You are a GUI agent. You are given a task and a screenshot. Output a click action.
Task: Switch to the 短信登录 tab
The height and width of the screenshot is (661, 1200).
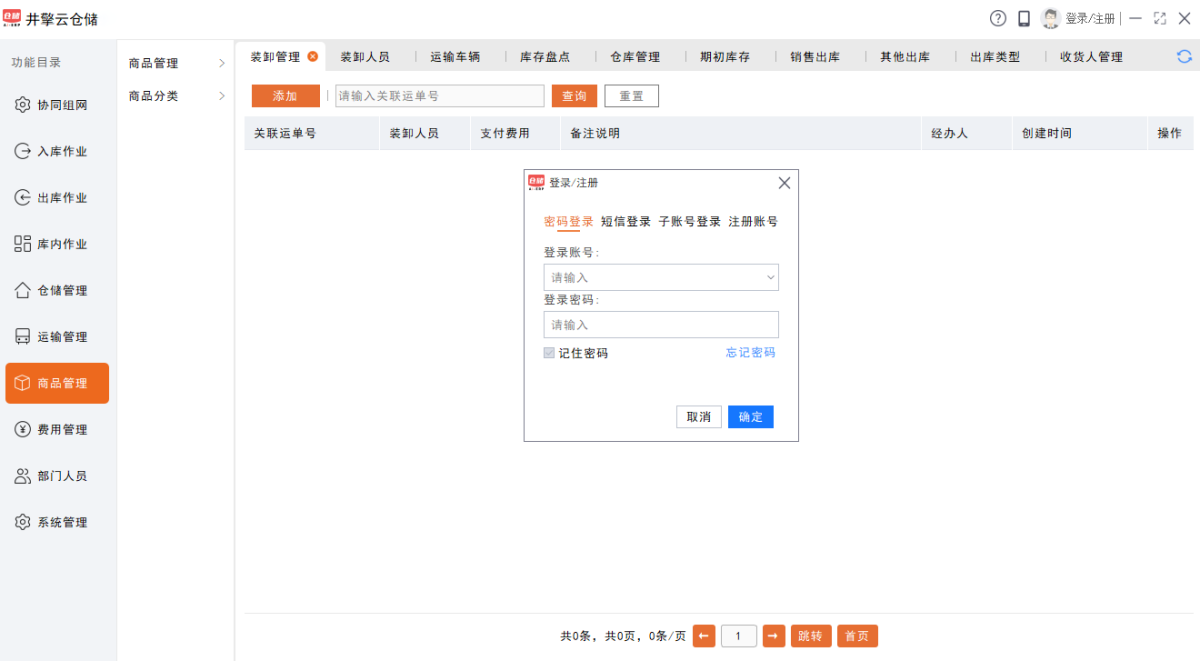[626, 222]
